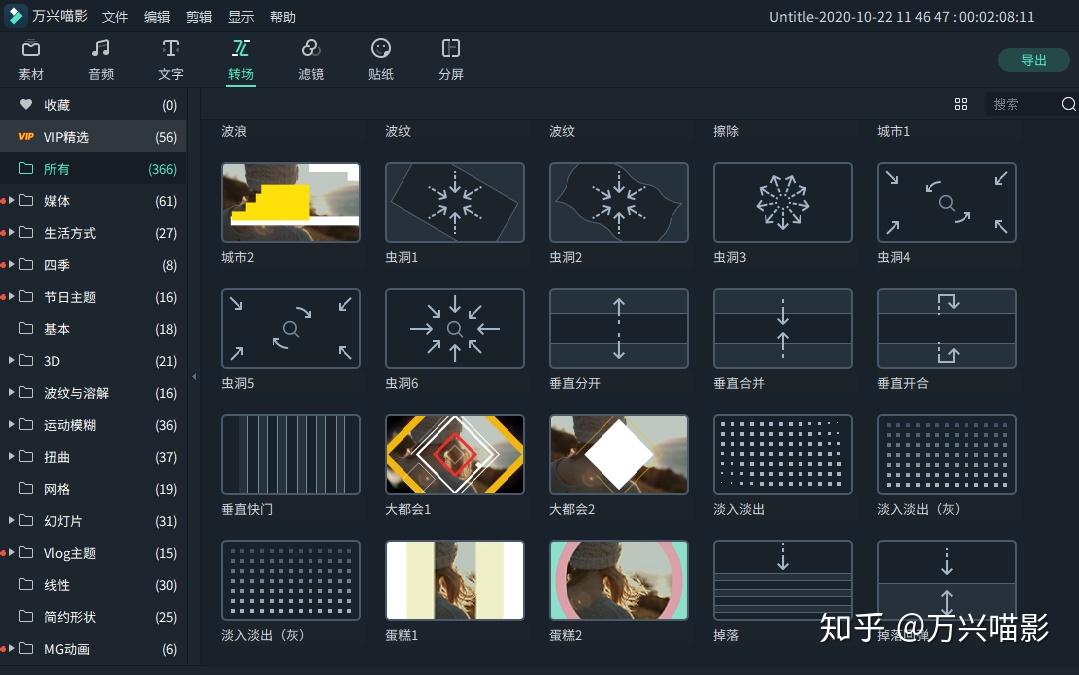Screen dimensions: 1079x675
Task: Click the 网格 (19) count text
Action: coord(166,489)
